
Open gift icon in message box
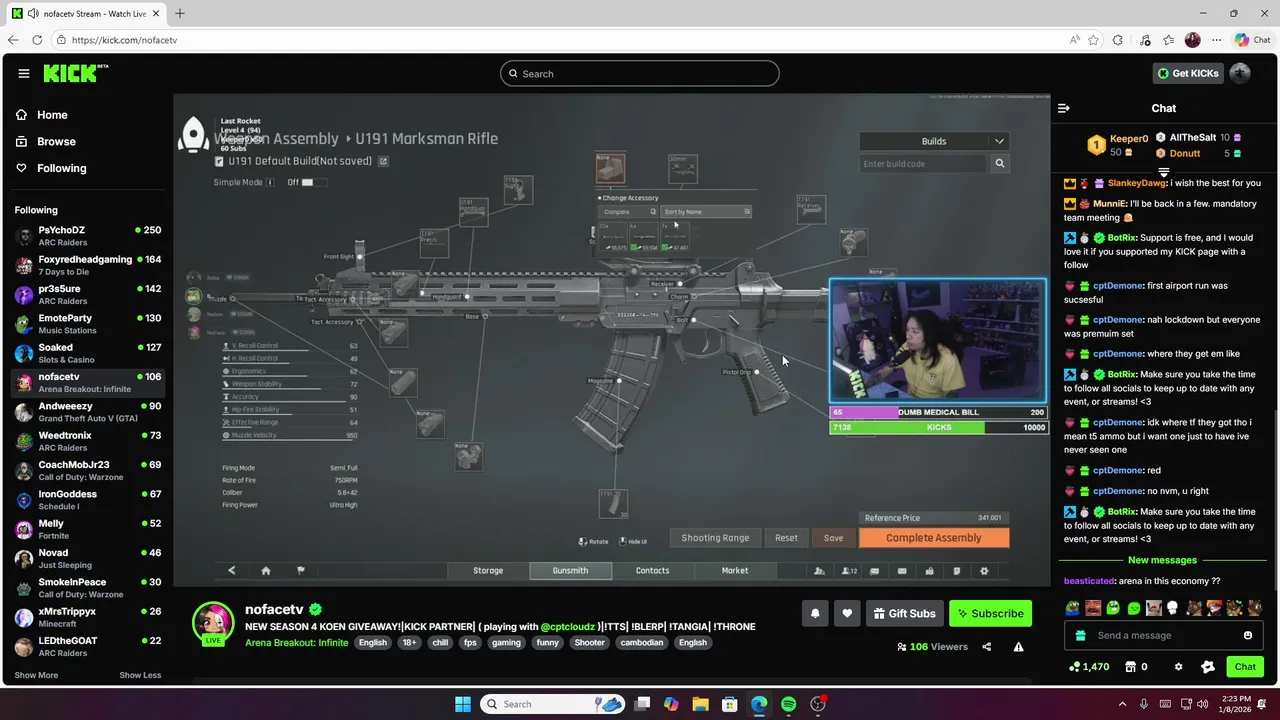coord(1080,635)
